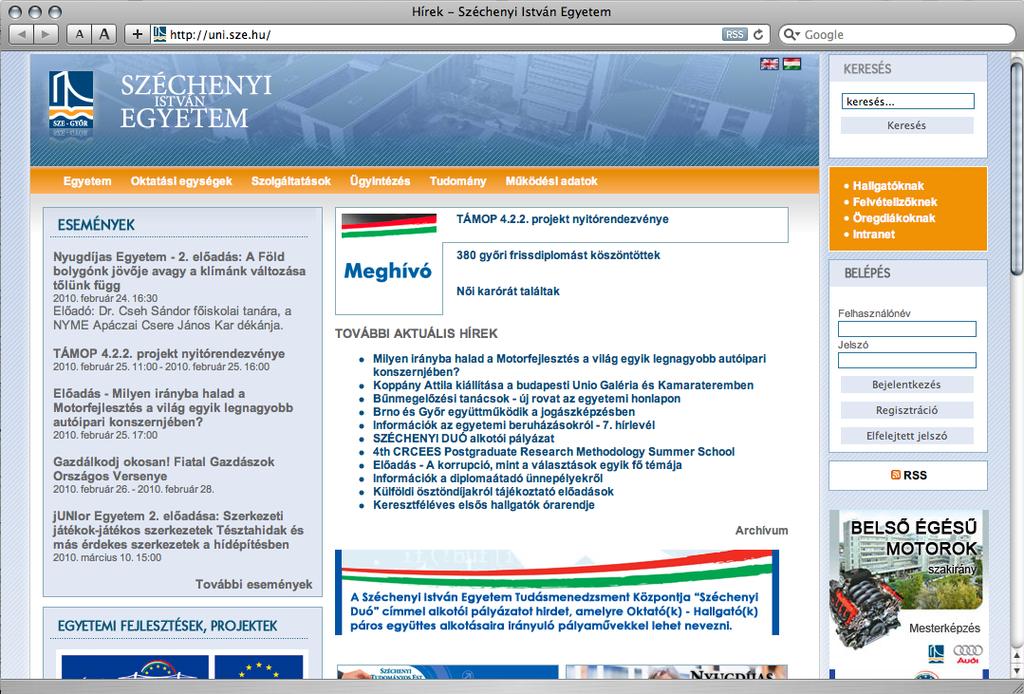Click the site favicon in address bar

tap(159, 34)
